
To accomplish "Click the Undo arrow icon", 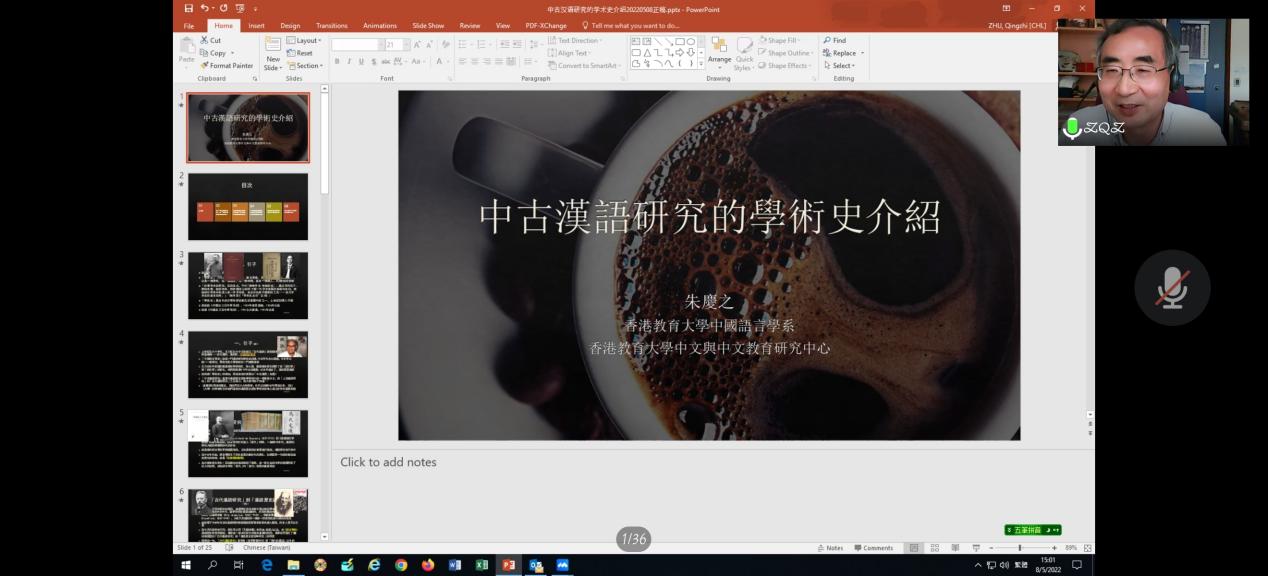I will tap(205, 9).
